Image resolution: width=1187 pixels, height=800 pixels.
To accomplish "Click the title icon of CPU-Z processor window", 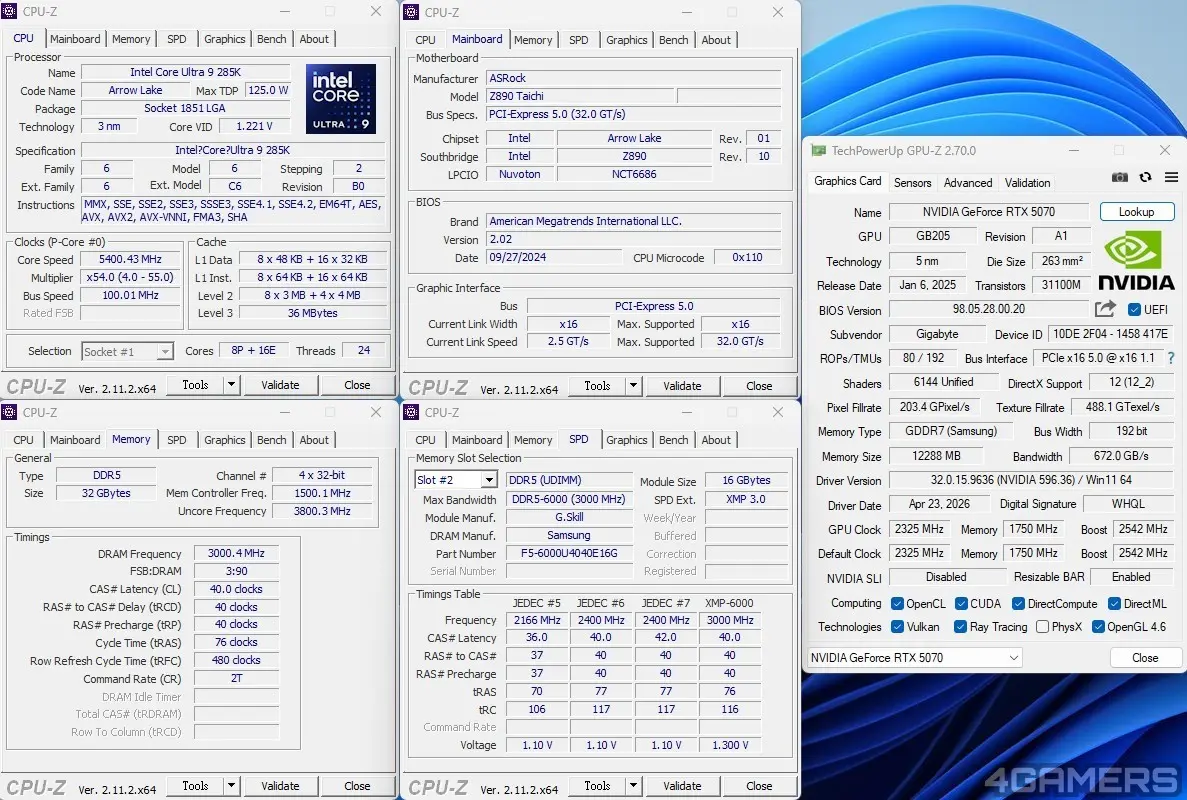I will point(9,11).
